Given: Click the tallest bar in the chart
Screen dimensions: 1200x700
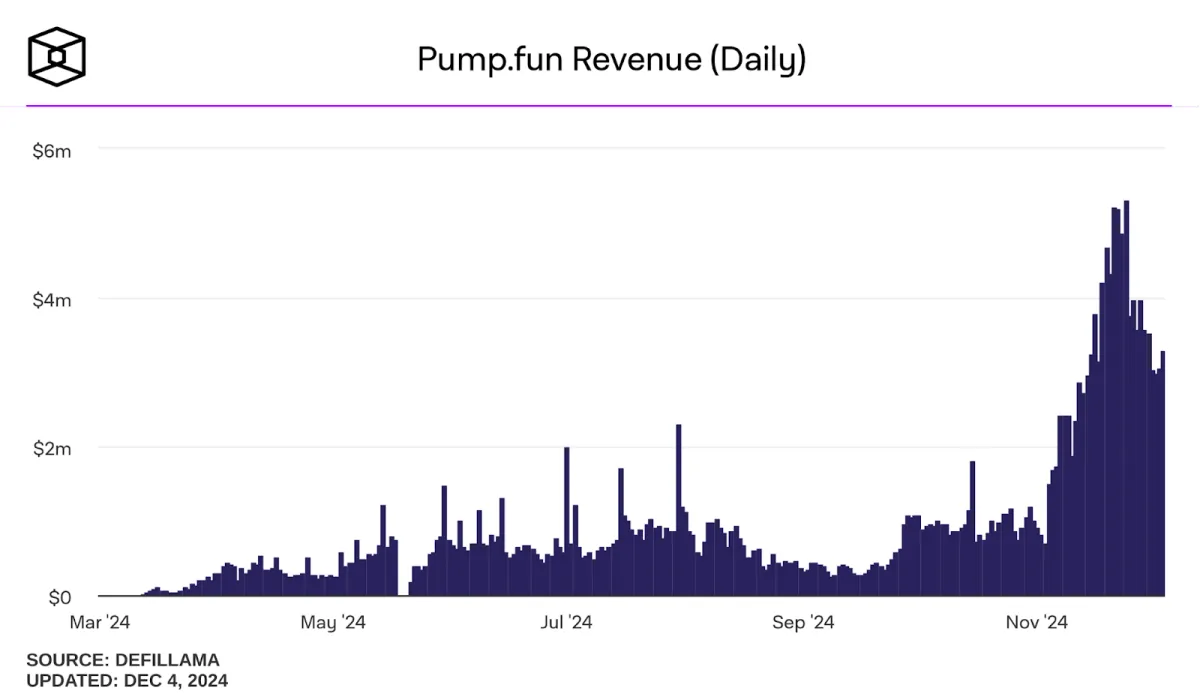Looking at the screenshot, I should 1126,398.
